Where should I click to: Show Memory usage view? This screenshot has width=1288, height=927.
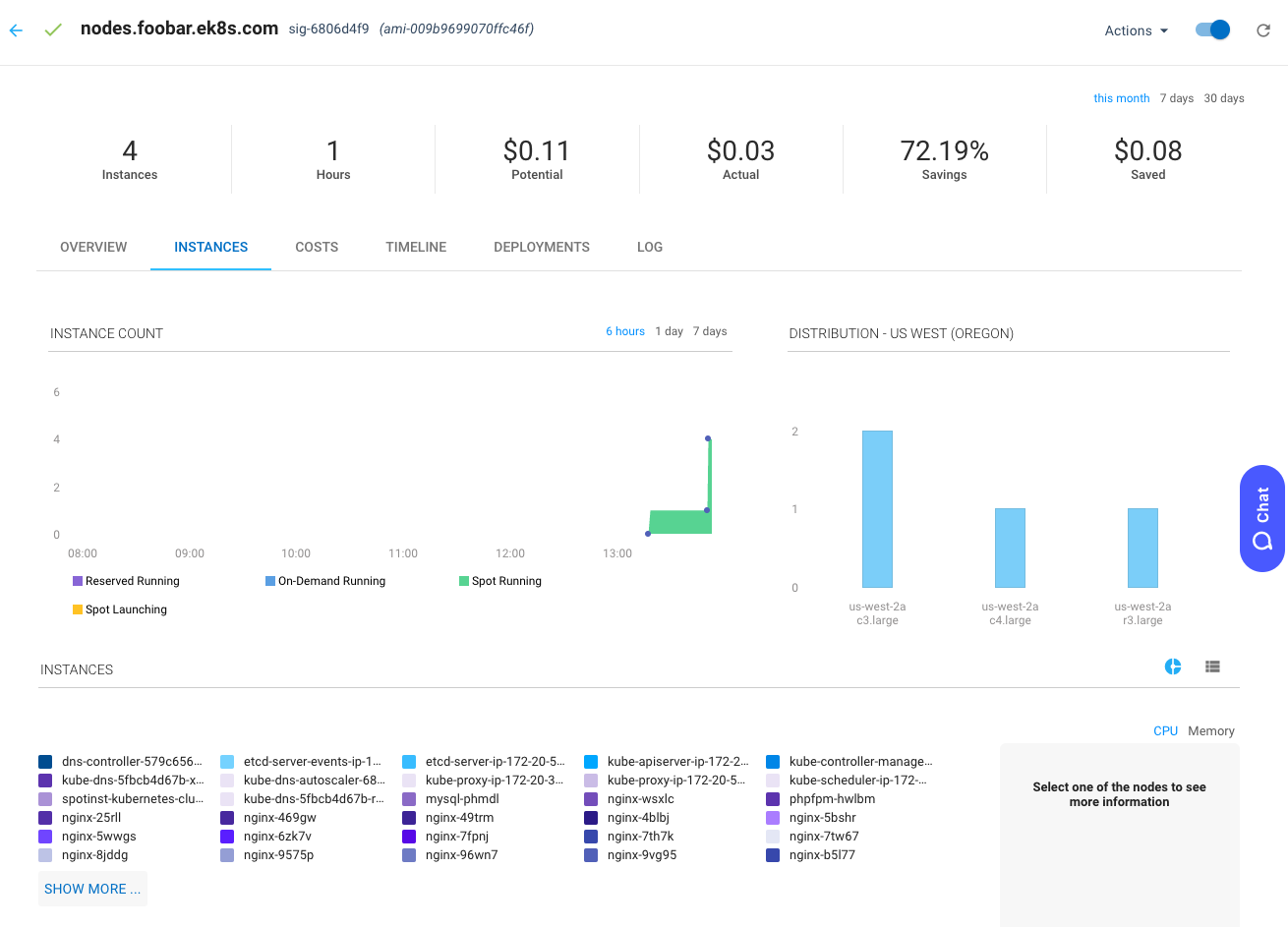click(1210, 730)
